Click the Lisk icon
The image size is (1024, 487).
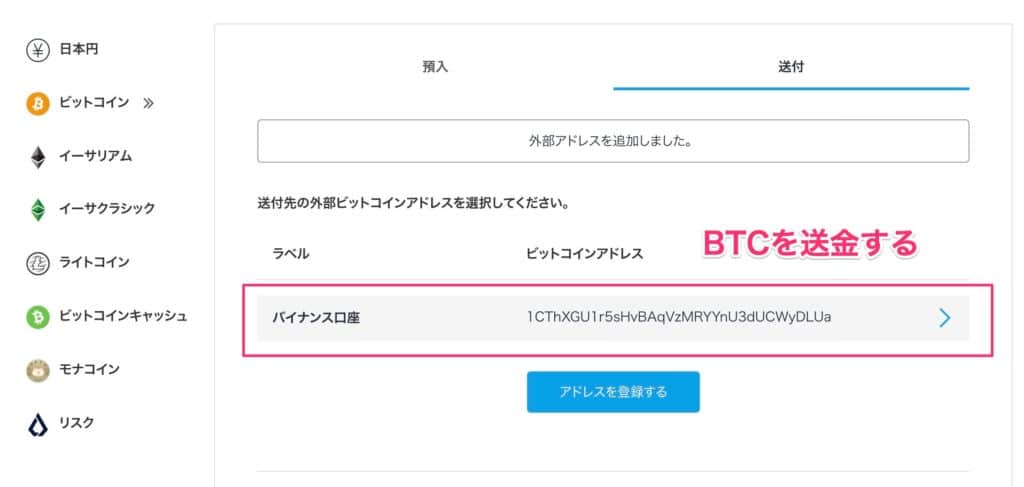[38, 424]
